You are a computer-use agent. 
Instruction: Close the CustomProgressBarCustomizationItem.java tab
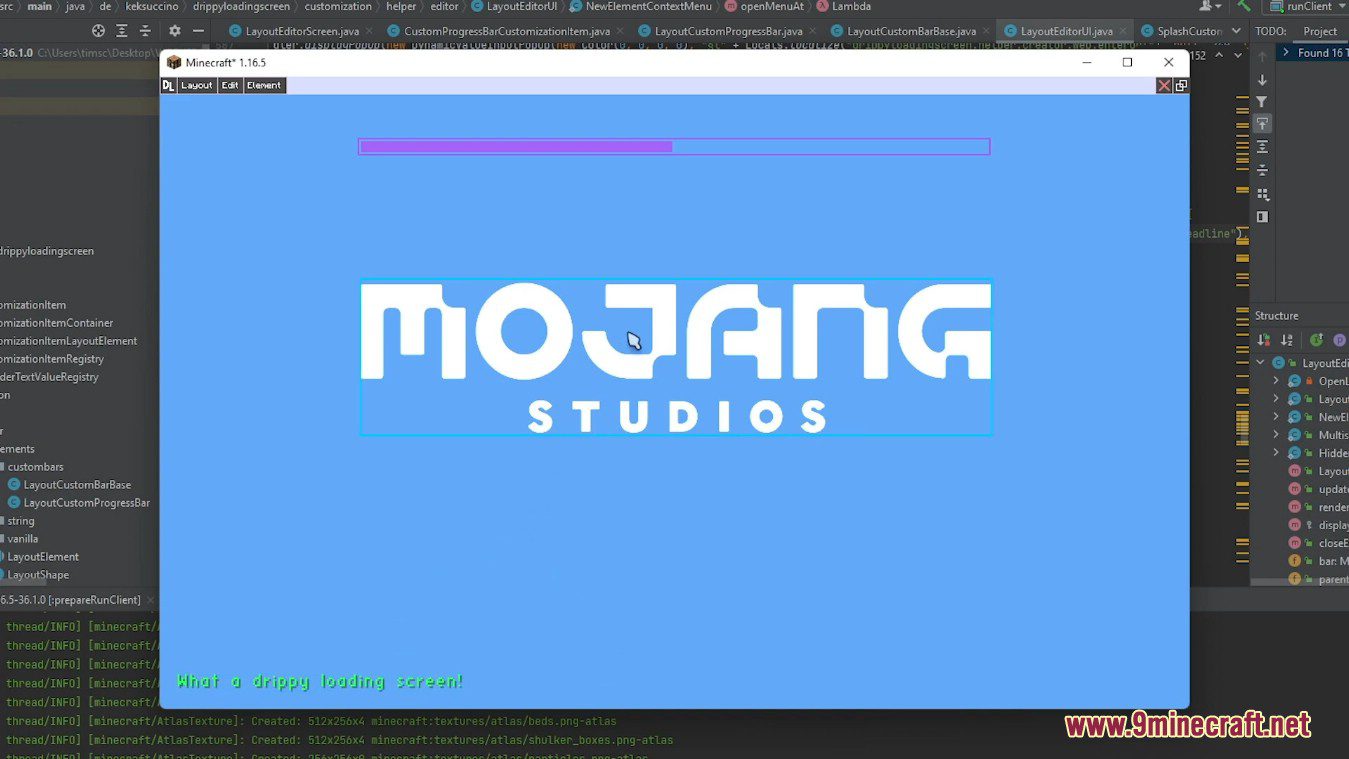(621, 31)
